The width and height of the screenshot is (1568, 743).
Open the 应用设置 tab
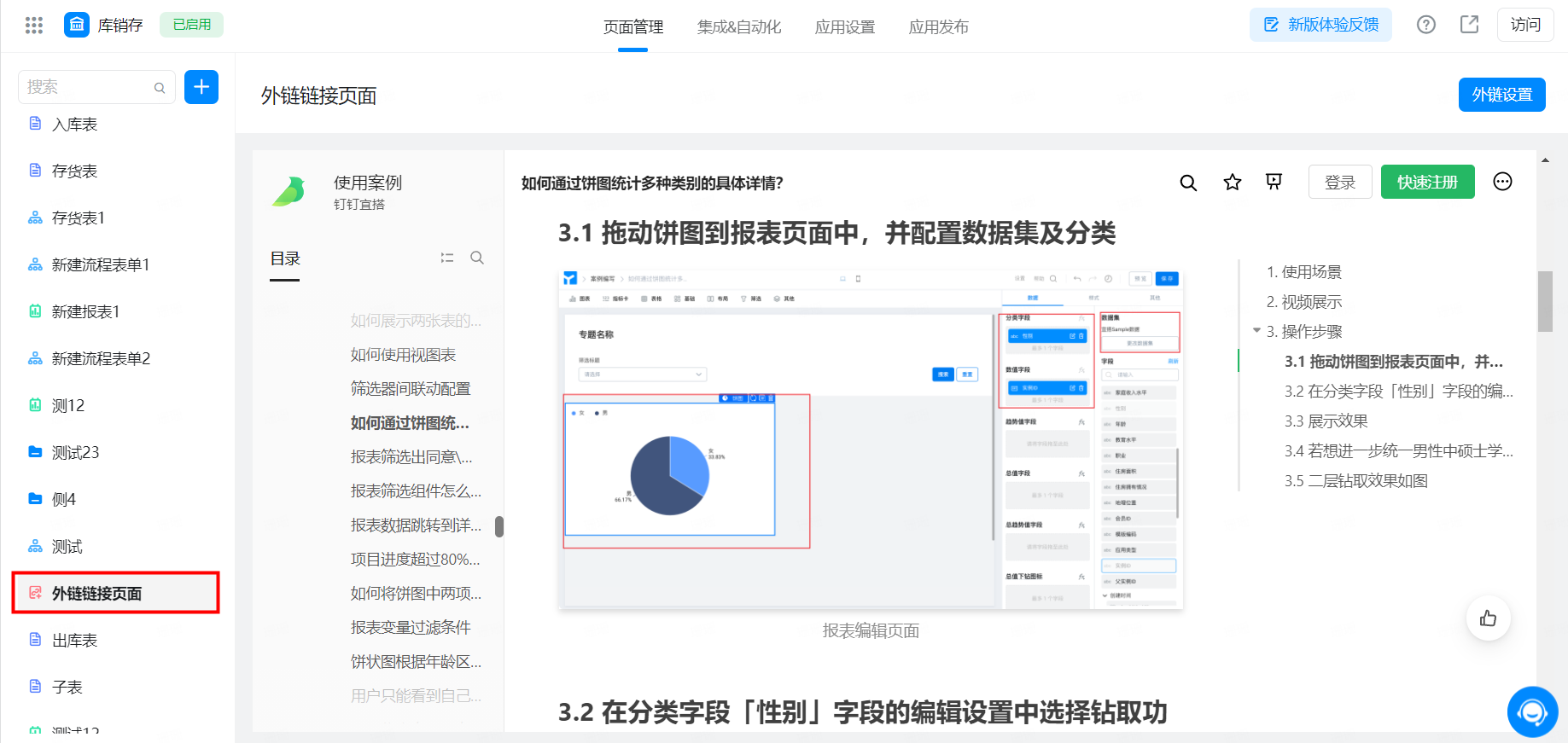[x=845, y=27]
